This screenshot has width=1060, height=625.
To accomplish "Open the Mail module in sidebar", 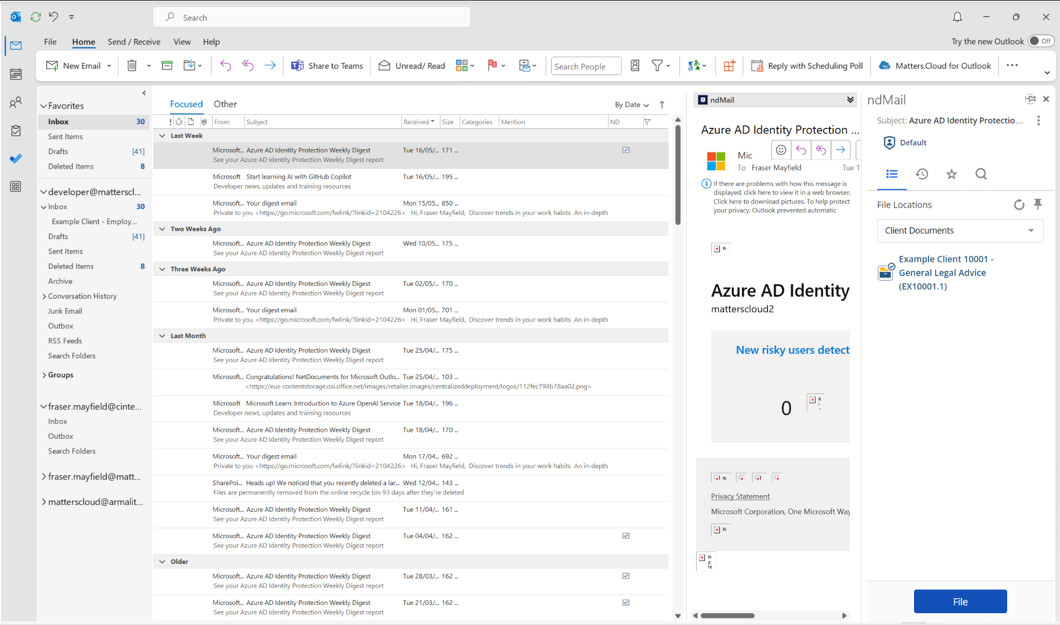I will pos(16,45).
